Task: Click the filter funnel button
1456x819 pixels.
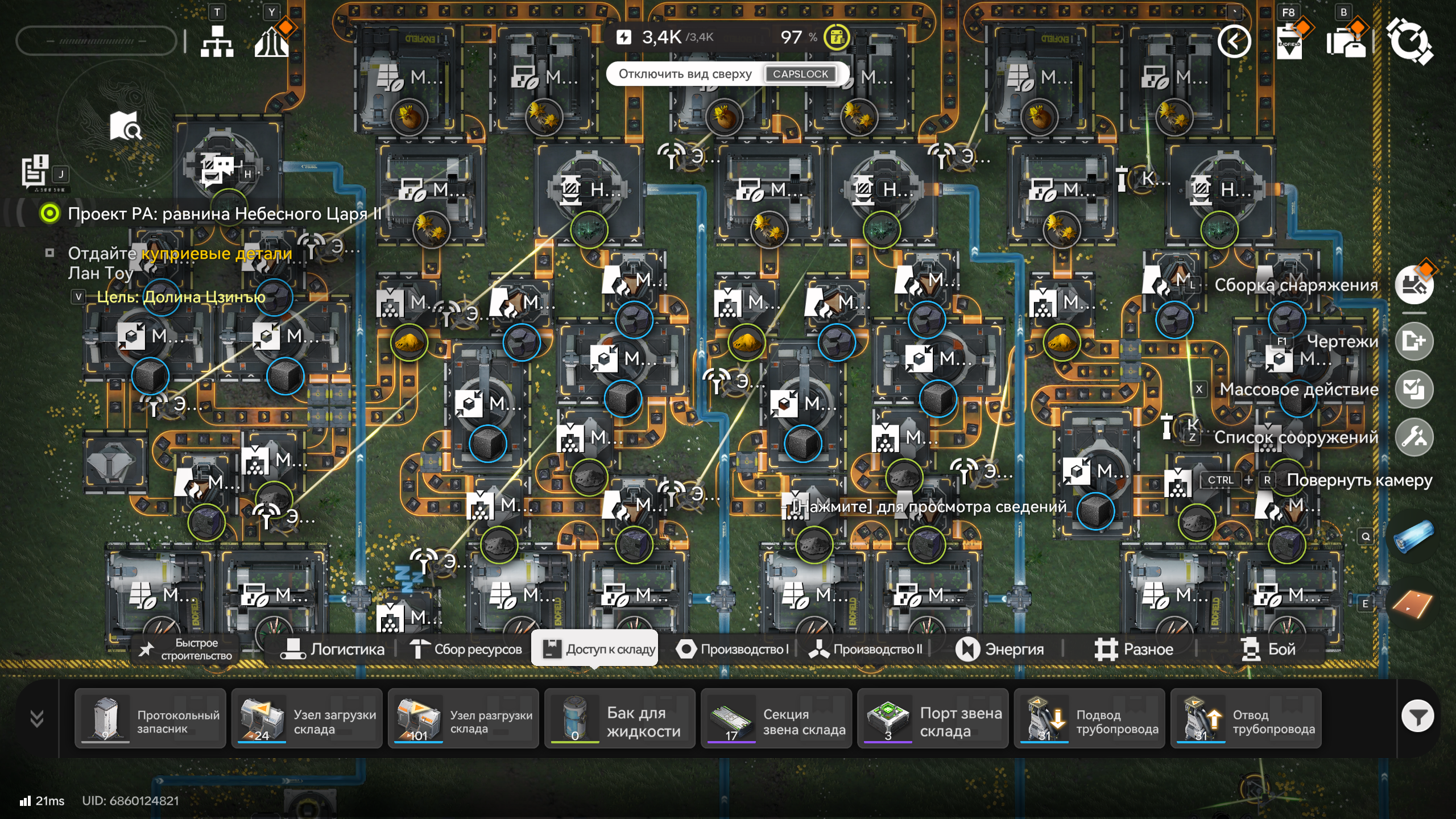Action: pyautogui.click(x=1417, y=717)
